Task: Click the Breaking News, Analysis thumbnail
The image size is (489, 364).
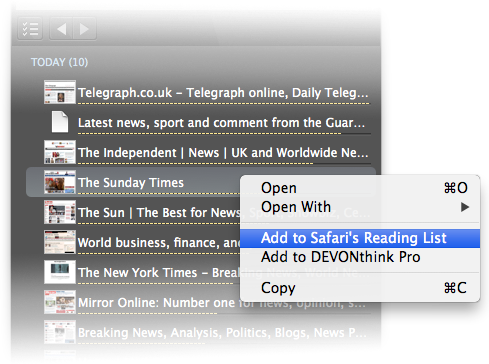Action: (60, 332)
